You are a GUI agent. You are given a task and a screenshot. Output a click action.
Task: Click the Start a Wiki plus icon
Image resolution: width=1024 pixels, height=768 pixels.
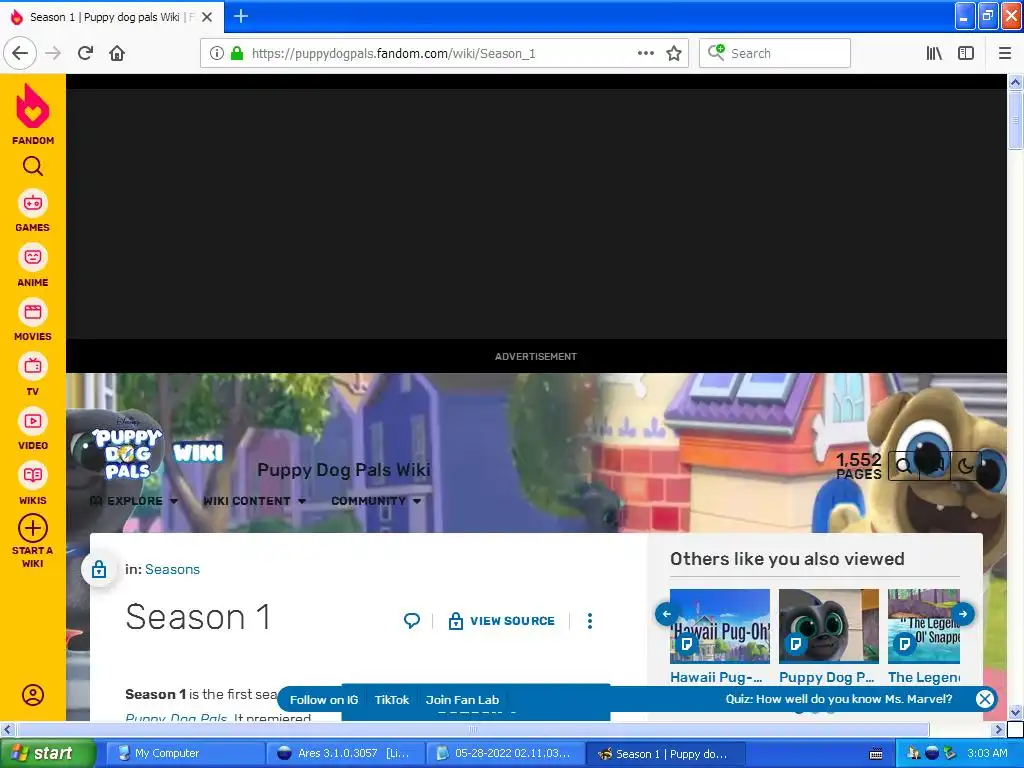pyautogui.click(x=33, y=528)
